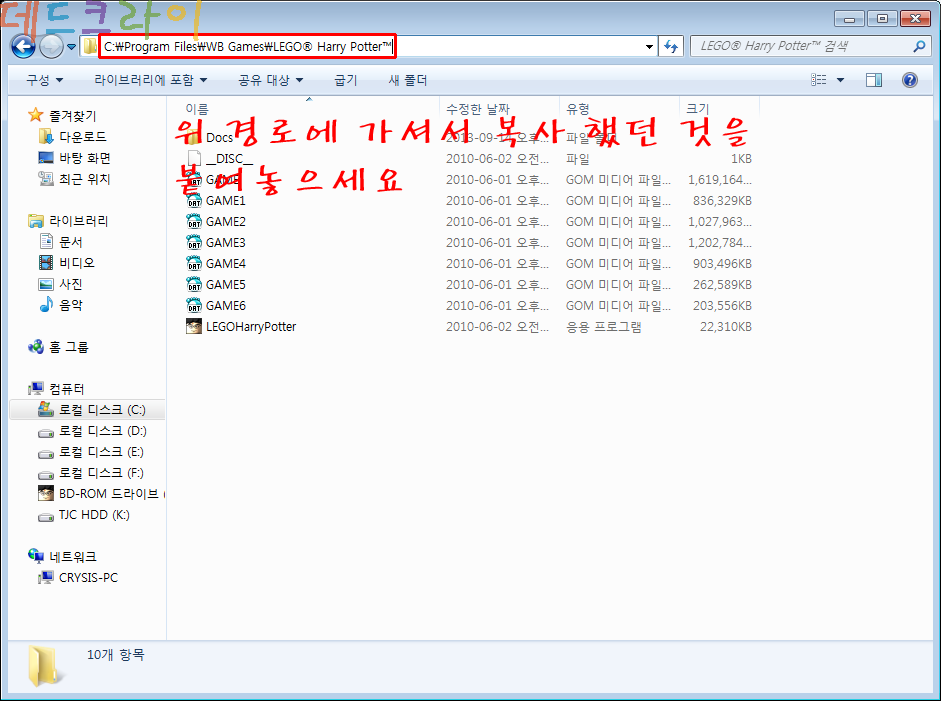Open the 로컬 디스크 (D:) drive icon
Screen dimensions: 941x701
click(x=46, y=432)
